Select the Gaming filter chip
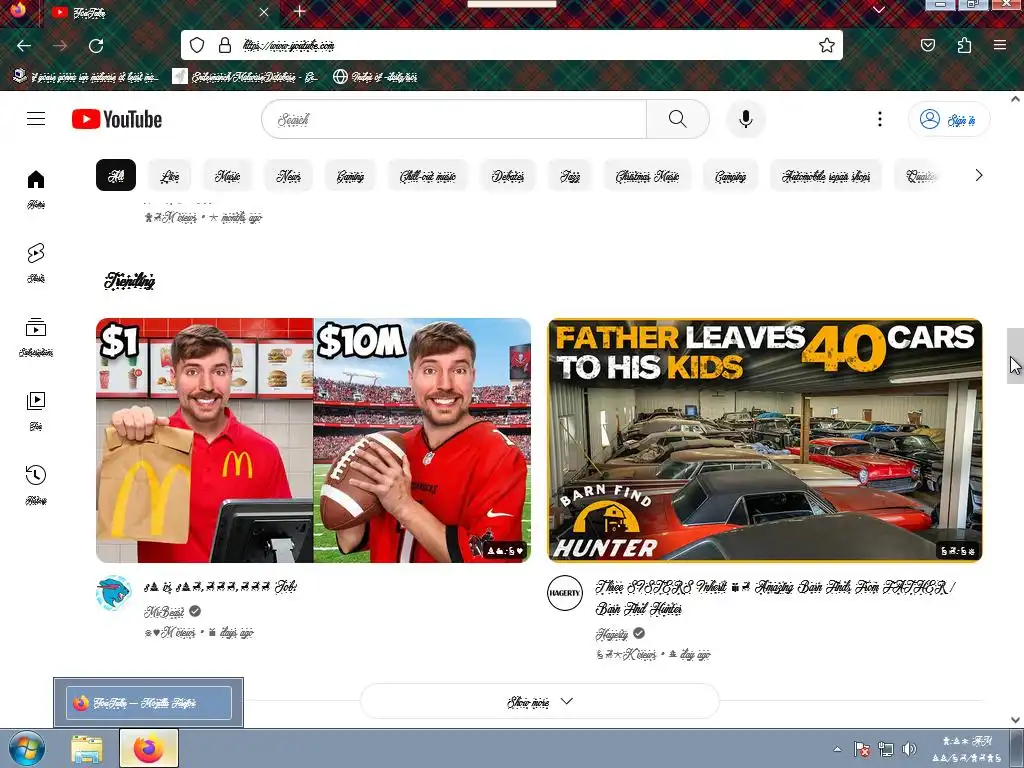The image size is (1024, 768). (x=350, y=175)
